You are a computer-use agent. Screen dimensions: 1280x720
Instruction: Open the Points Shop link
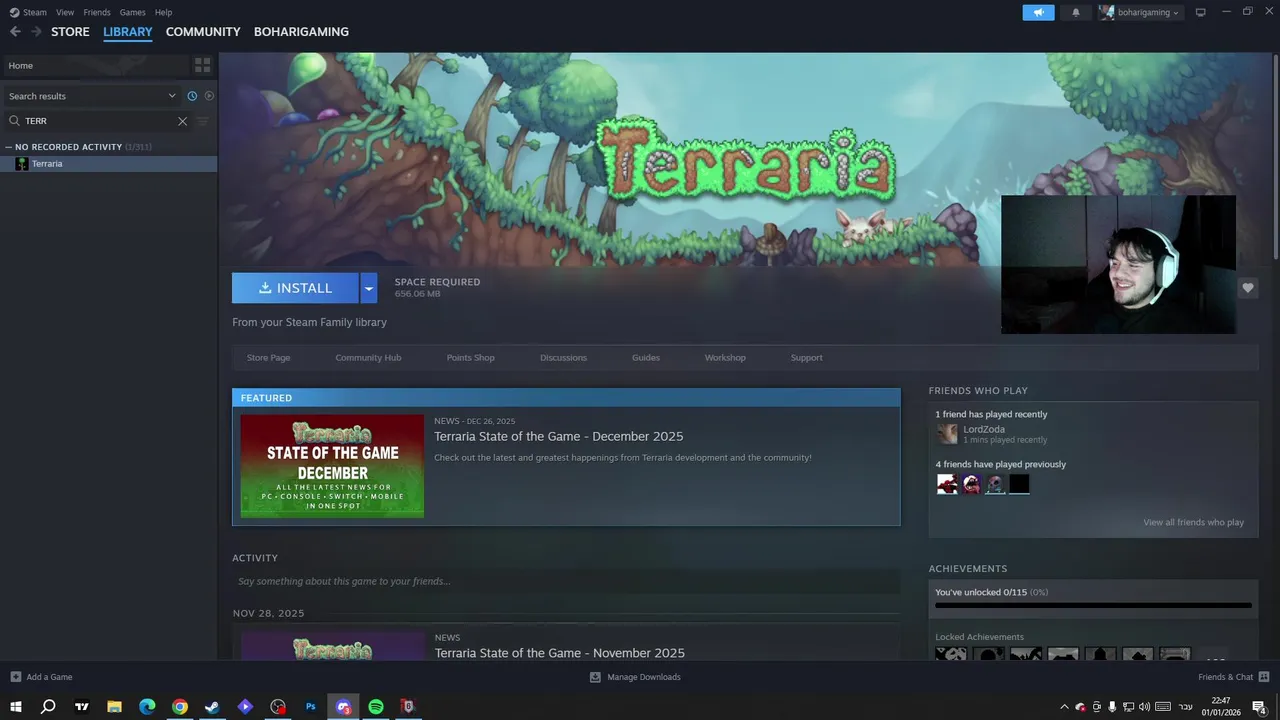[x=471, y=358]
